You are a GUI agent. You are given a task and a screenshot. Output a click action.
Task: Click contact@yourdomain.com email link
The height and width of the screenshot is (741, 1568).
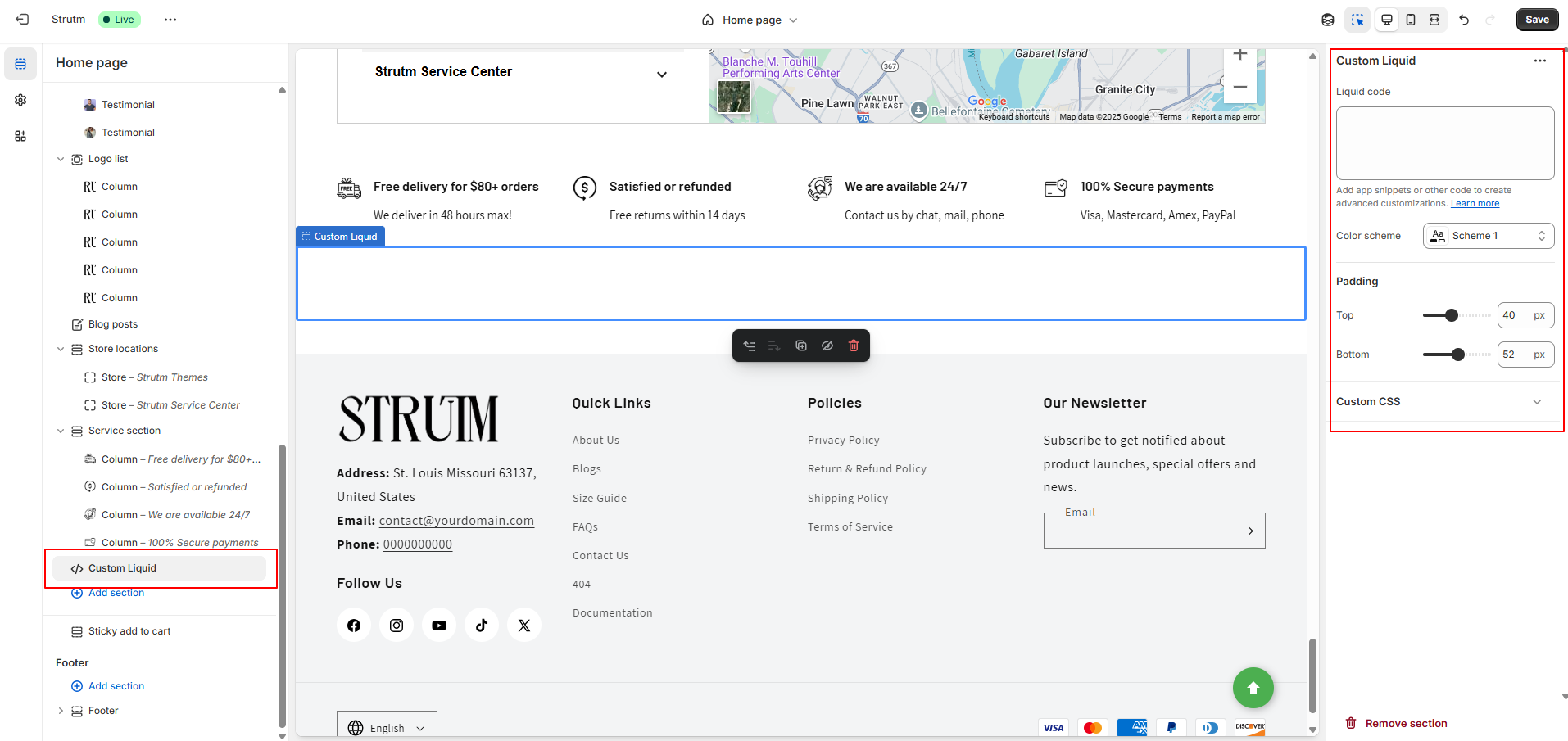[x=456, y=521]
